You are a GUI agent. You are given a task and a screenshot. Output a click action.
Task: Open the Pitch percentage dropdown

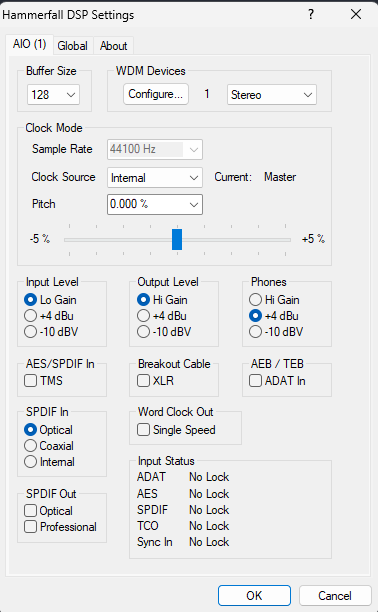coord(155,204)
